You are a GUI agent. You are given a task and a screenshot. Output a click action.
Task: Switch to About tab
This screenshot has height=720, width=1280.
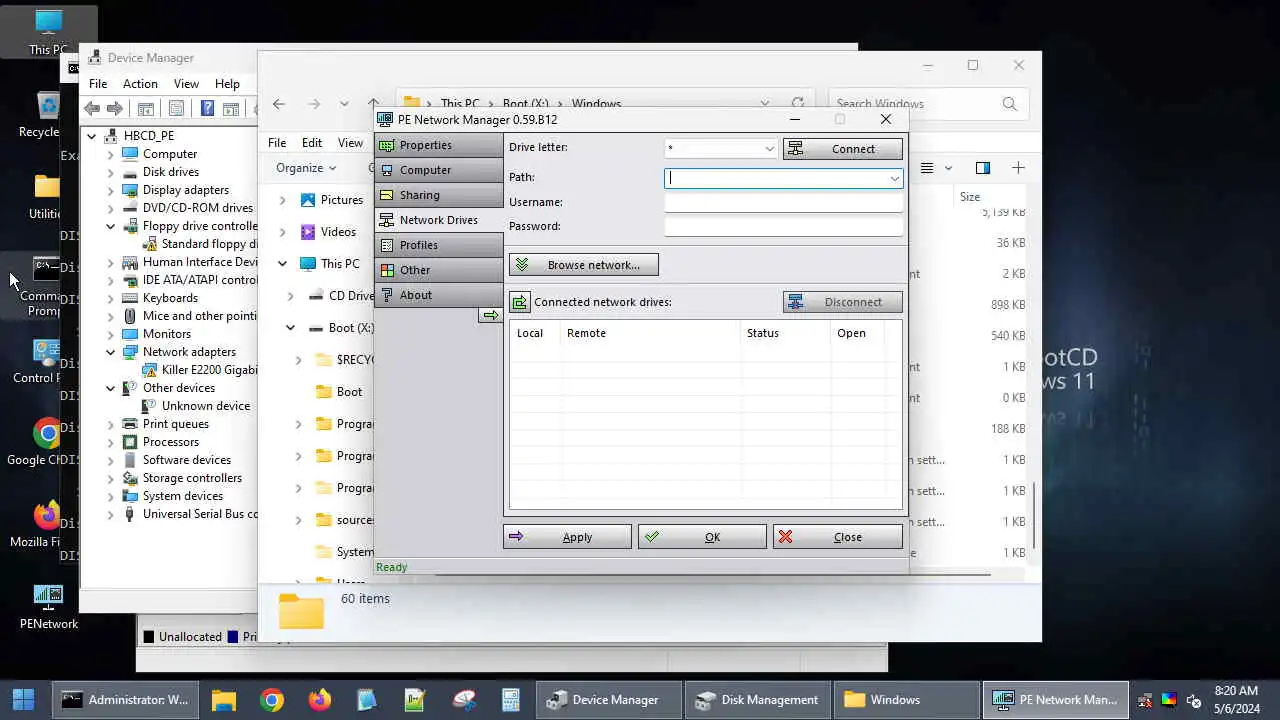(x=439, y=295)
